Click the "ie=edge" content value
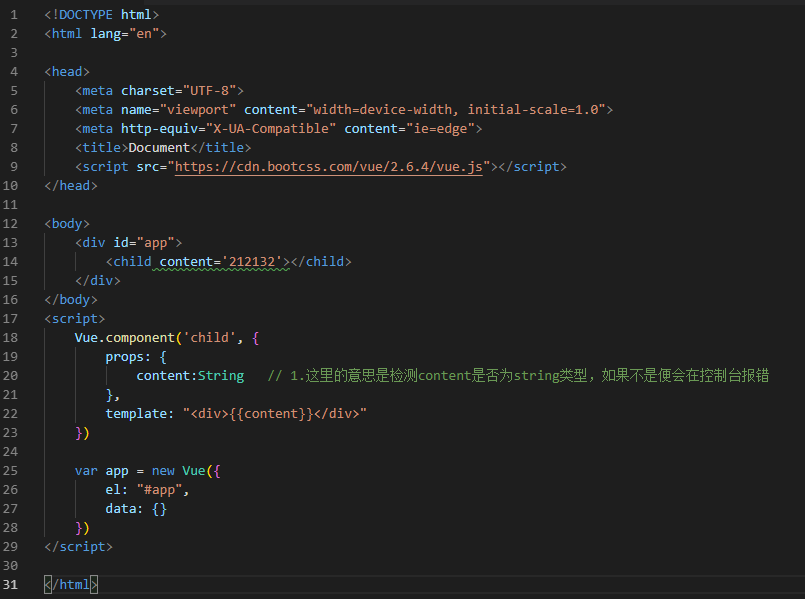The image size is (805, 599). coord(440,129)
